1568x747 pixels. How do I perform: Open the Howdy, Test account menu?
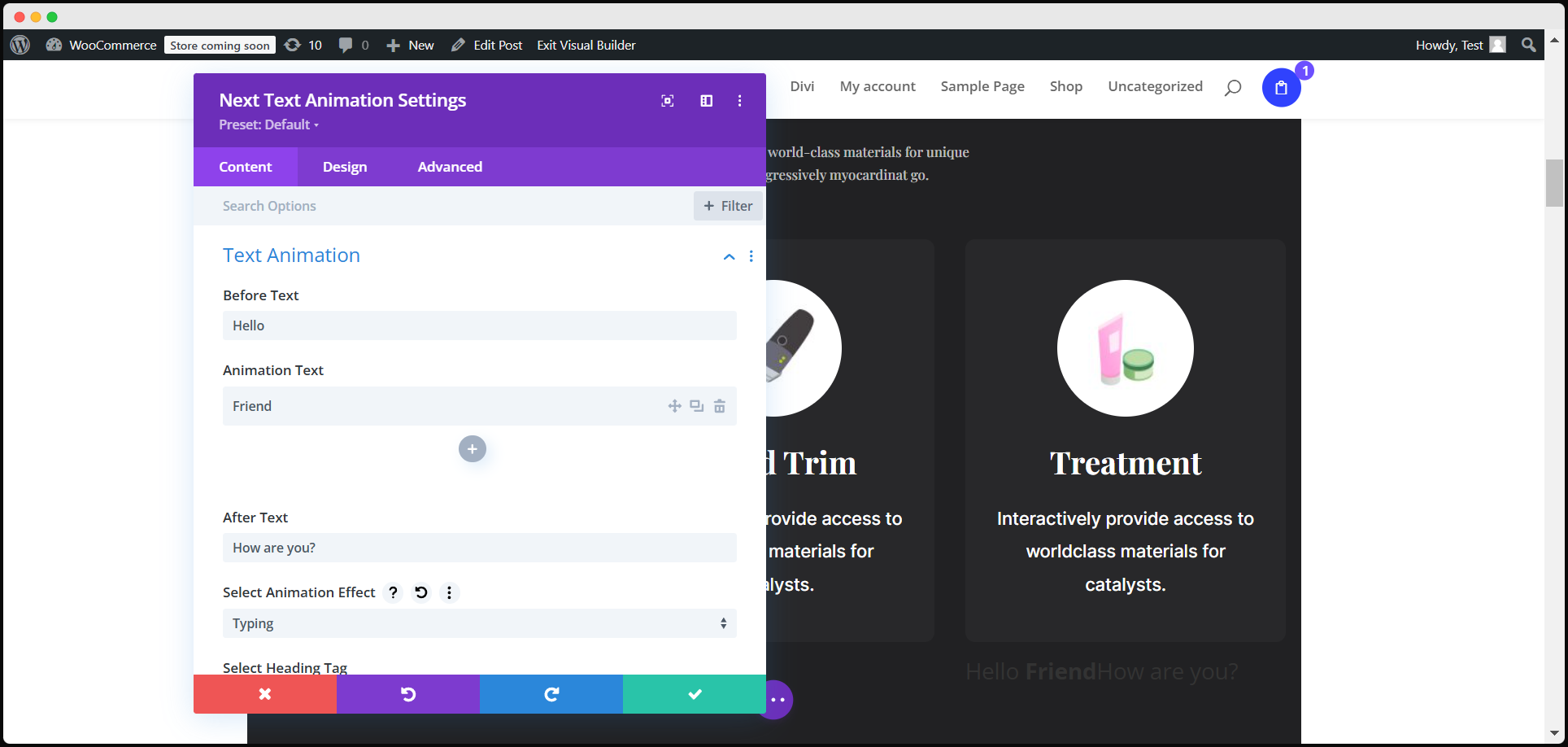click(1461, 45)
